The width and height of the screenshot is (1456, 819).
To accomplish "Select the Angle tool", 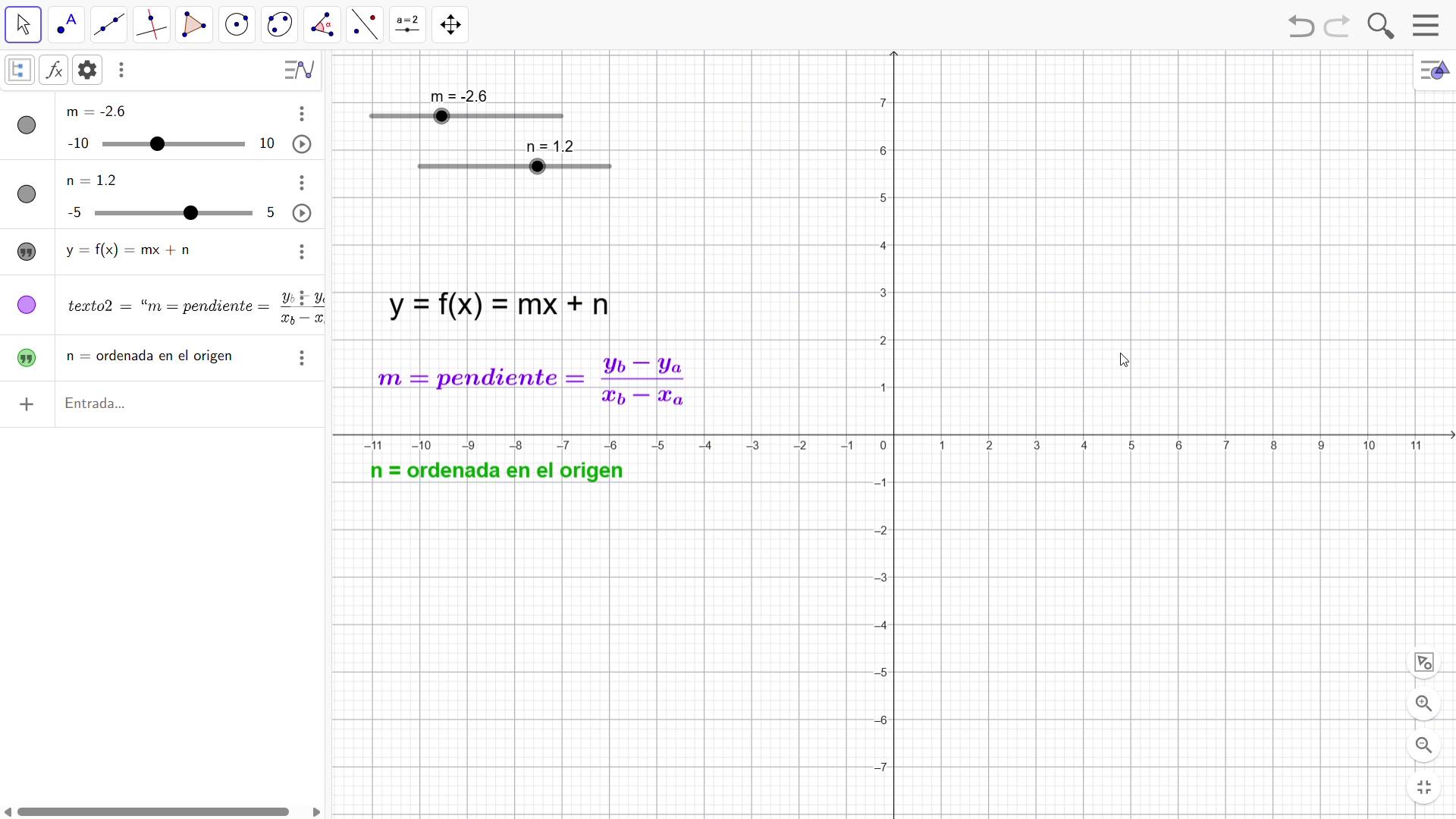I will coord(323,25).
